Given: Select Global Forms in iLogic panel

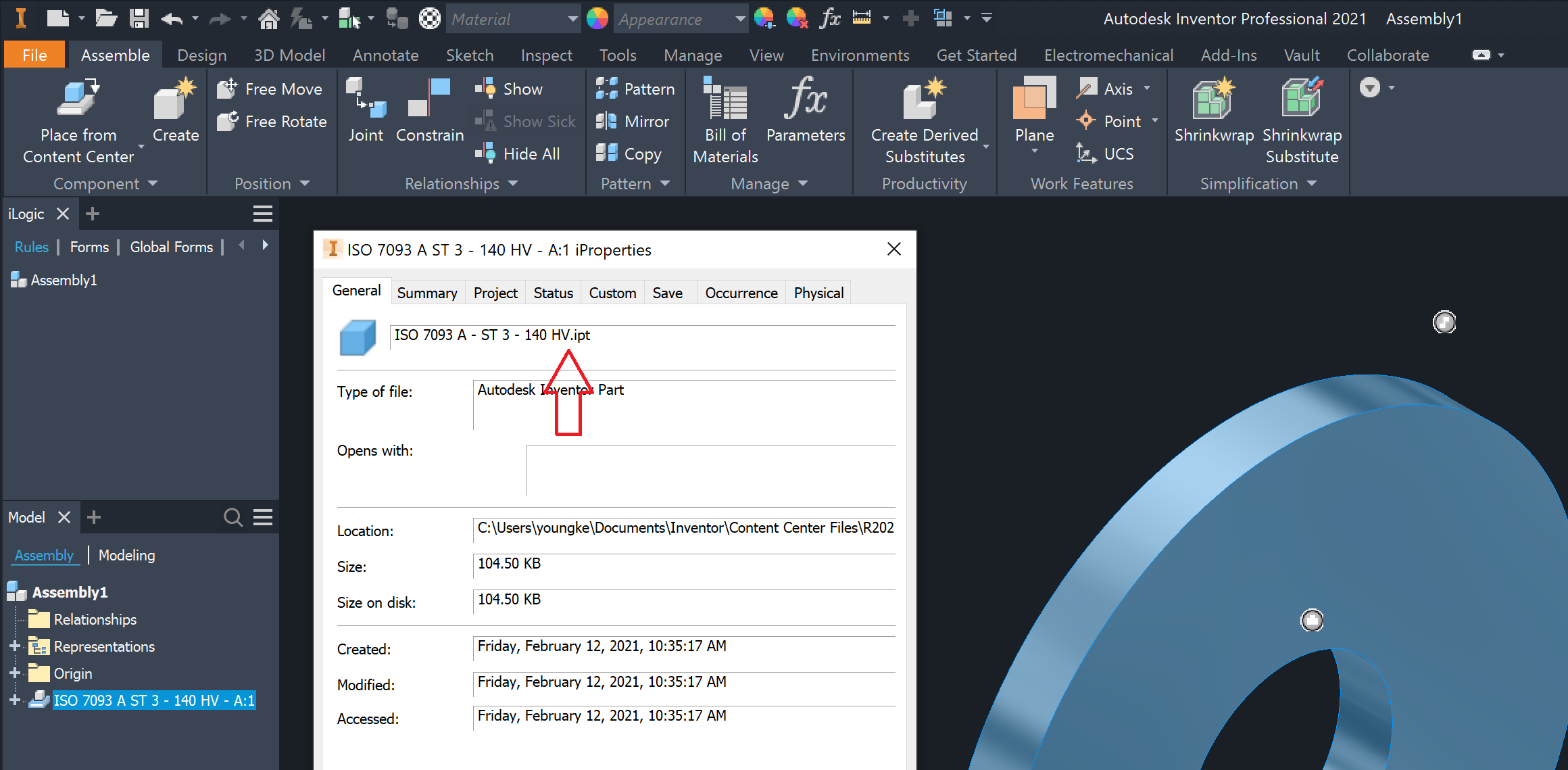Looking at the screenshot, I should point(172,247).
